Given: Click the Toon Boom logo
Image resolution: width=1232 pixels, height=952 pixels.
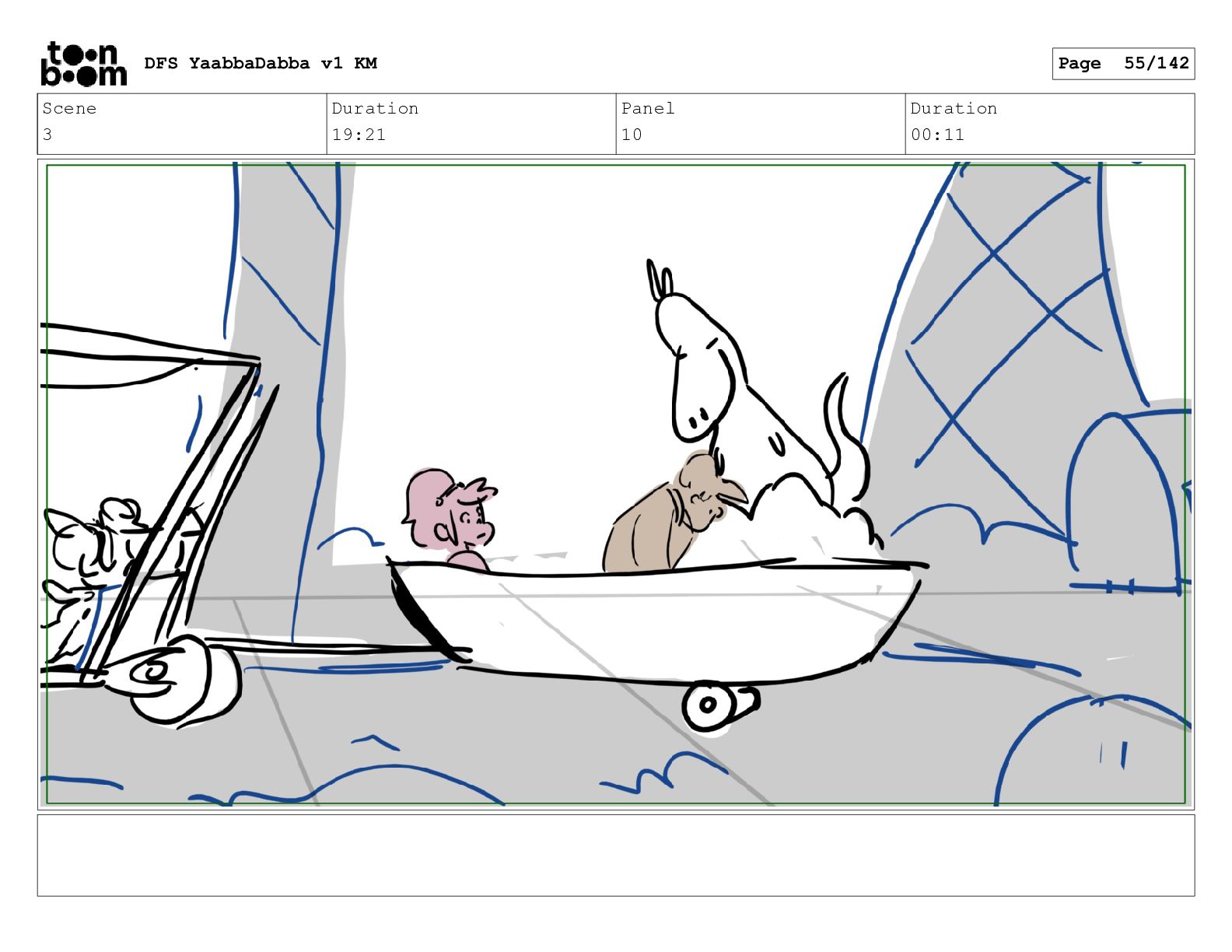Looking at the screenshot, I should click(83, 63).
